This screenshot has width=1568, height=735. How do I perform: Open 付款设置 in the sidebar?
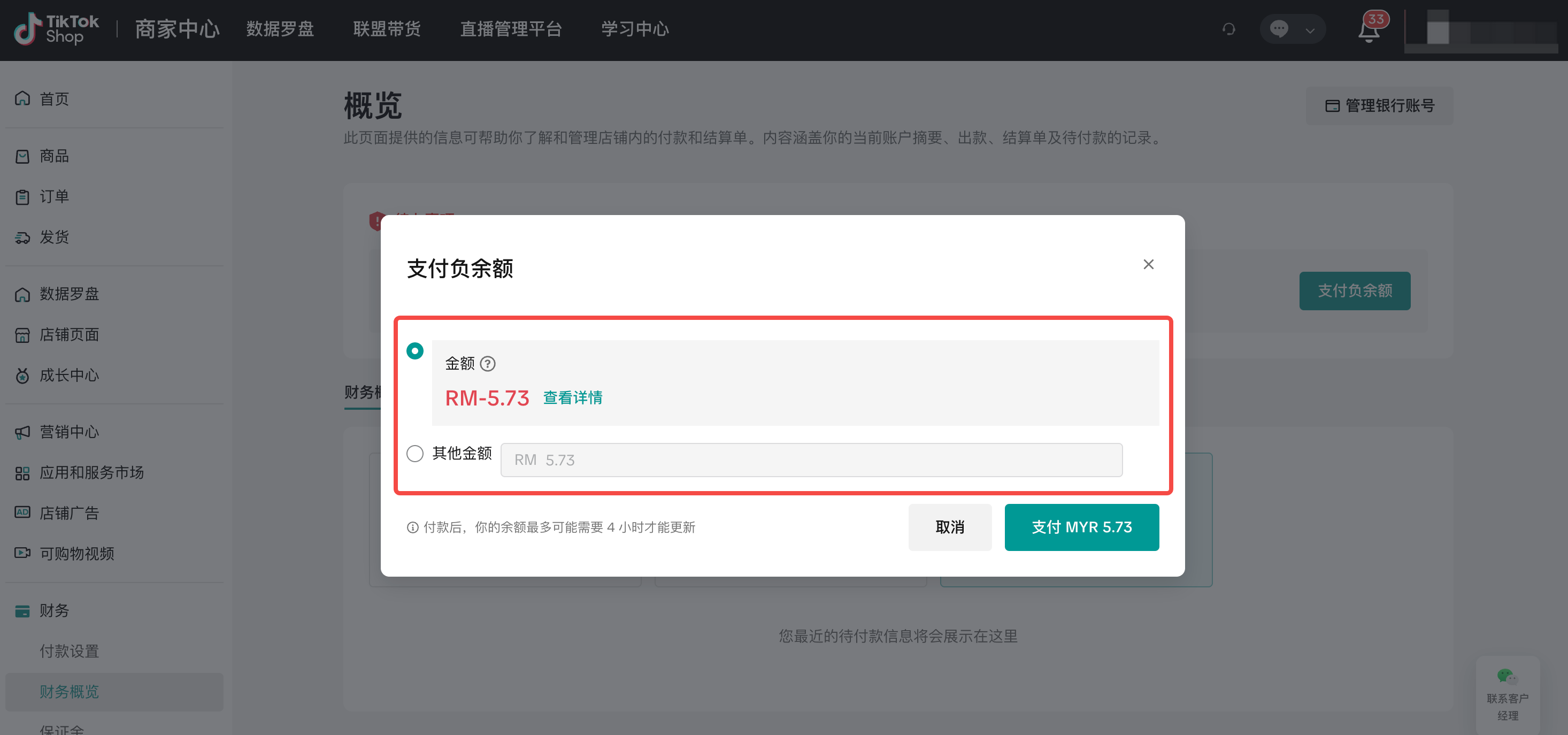coord(69,651)
